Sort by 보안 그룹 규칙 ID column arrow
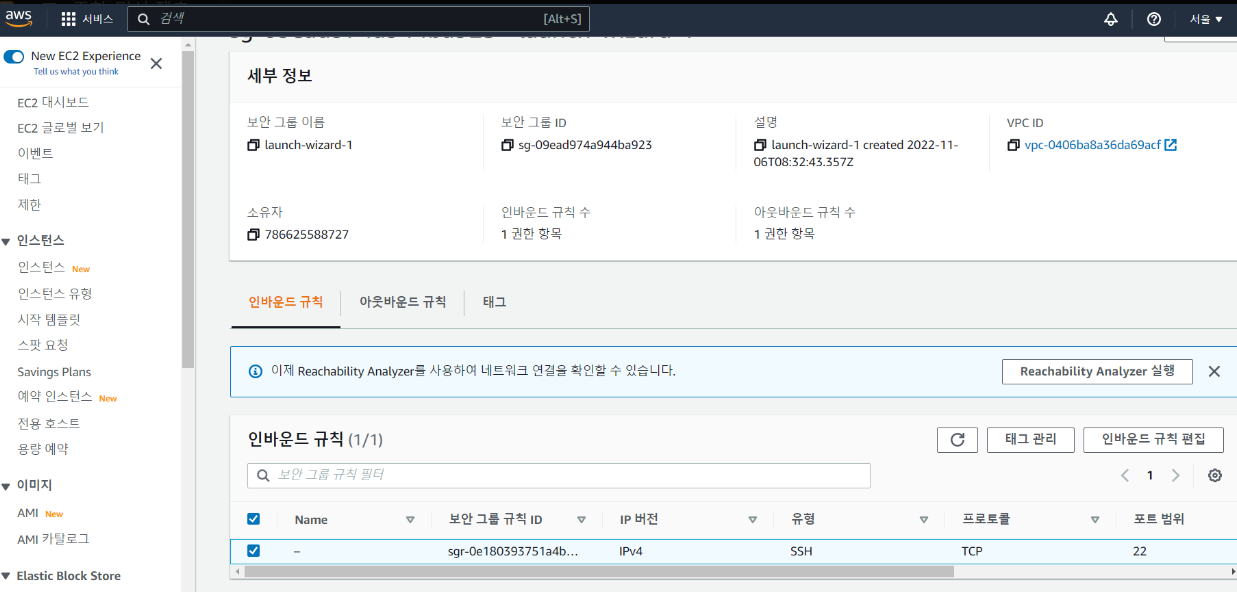This screenshot has width=1237, height=592. coord(581,520)
